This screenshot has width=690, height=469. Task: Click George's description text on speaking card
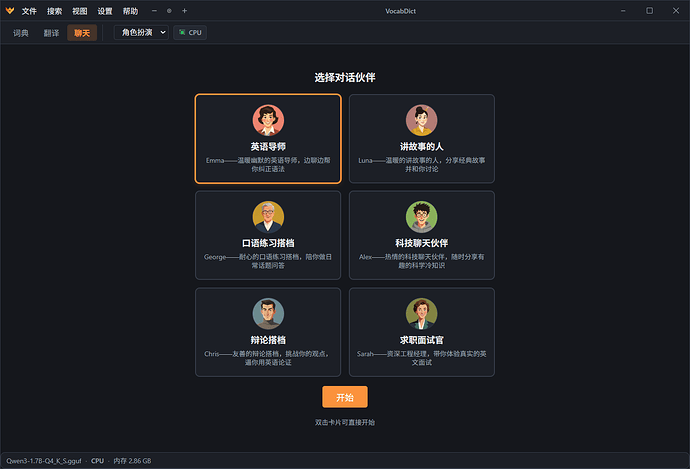[x=268, y=261]
